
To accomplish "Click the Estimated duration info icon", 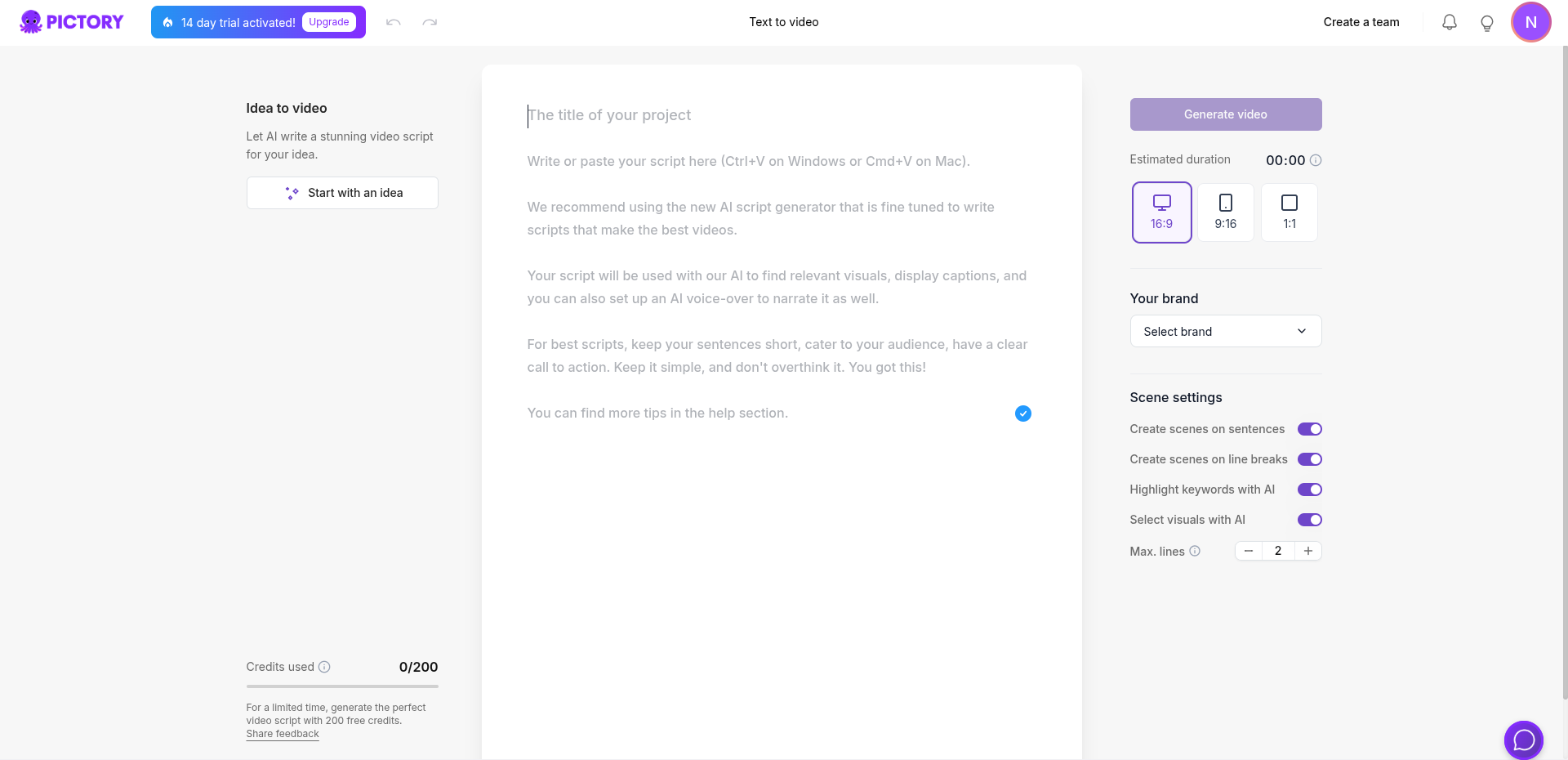I will click(1316, 160).
